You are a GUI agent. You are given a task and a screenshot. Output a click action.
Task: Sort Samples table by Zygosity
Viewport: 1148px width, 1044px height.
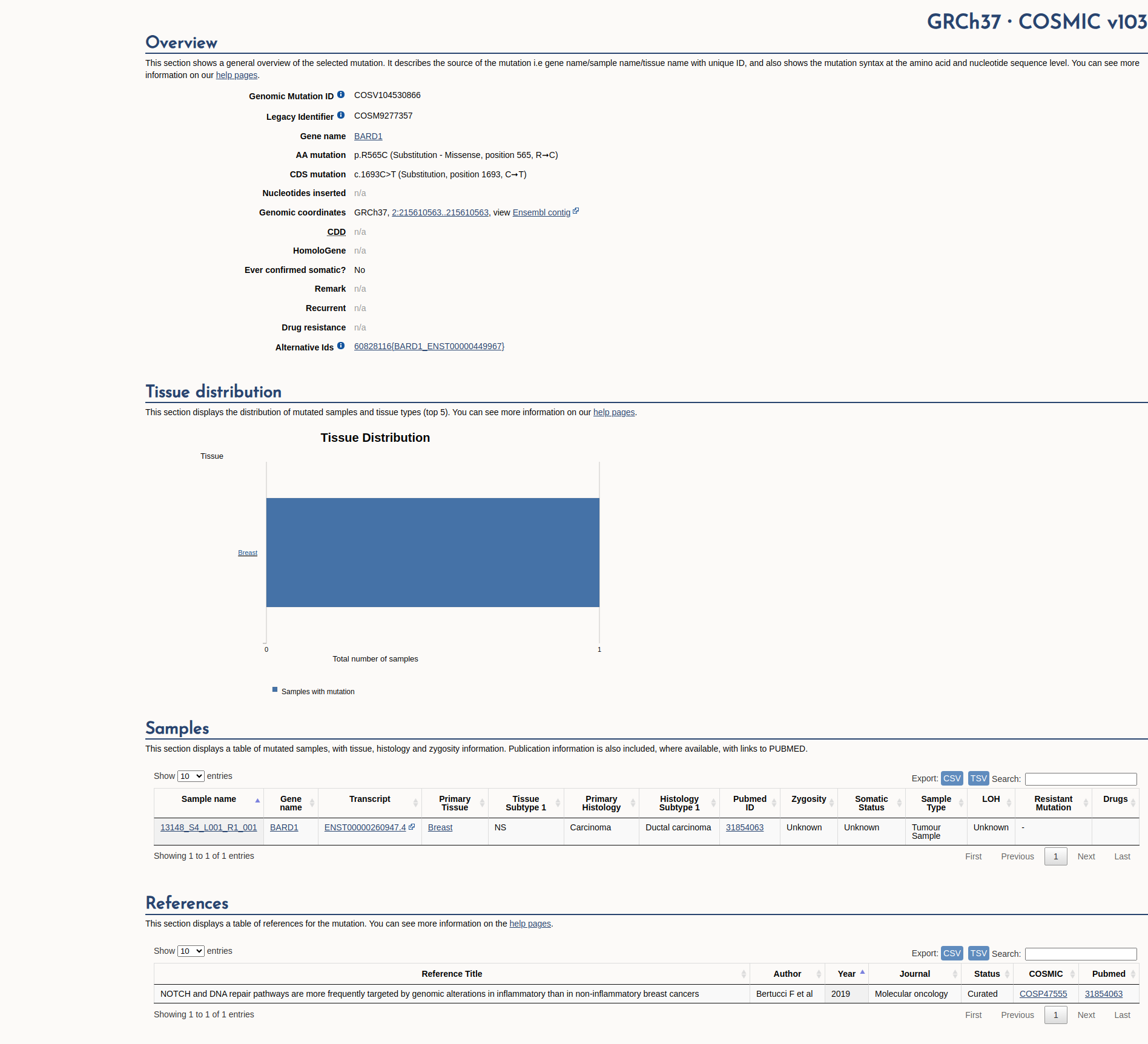click(x=808, y=803)
